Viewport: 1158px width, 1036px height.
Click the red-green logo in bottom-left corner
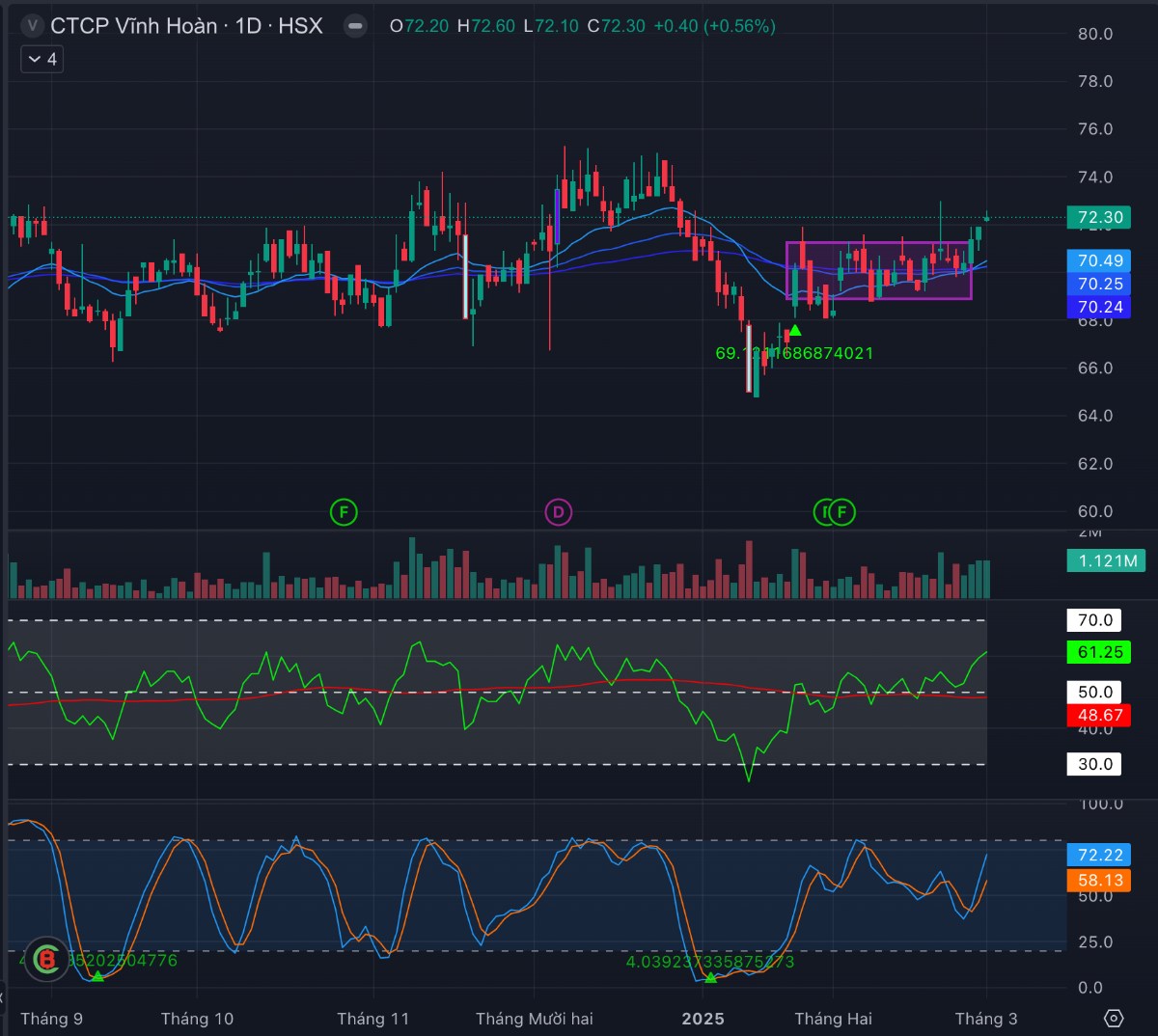45,959
